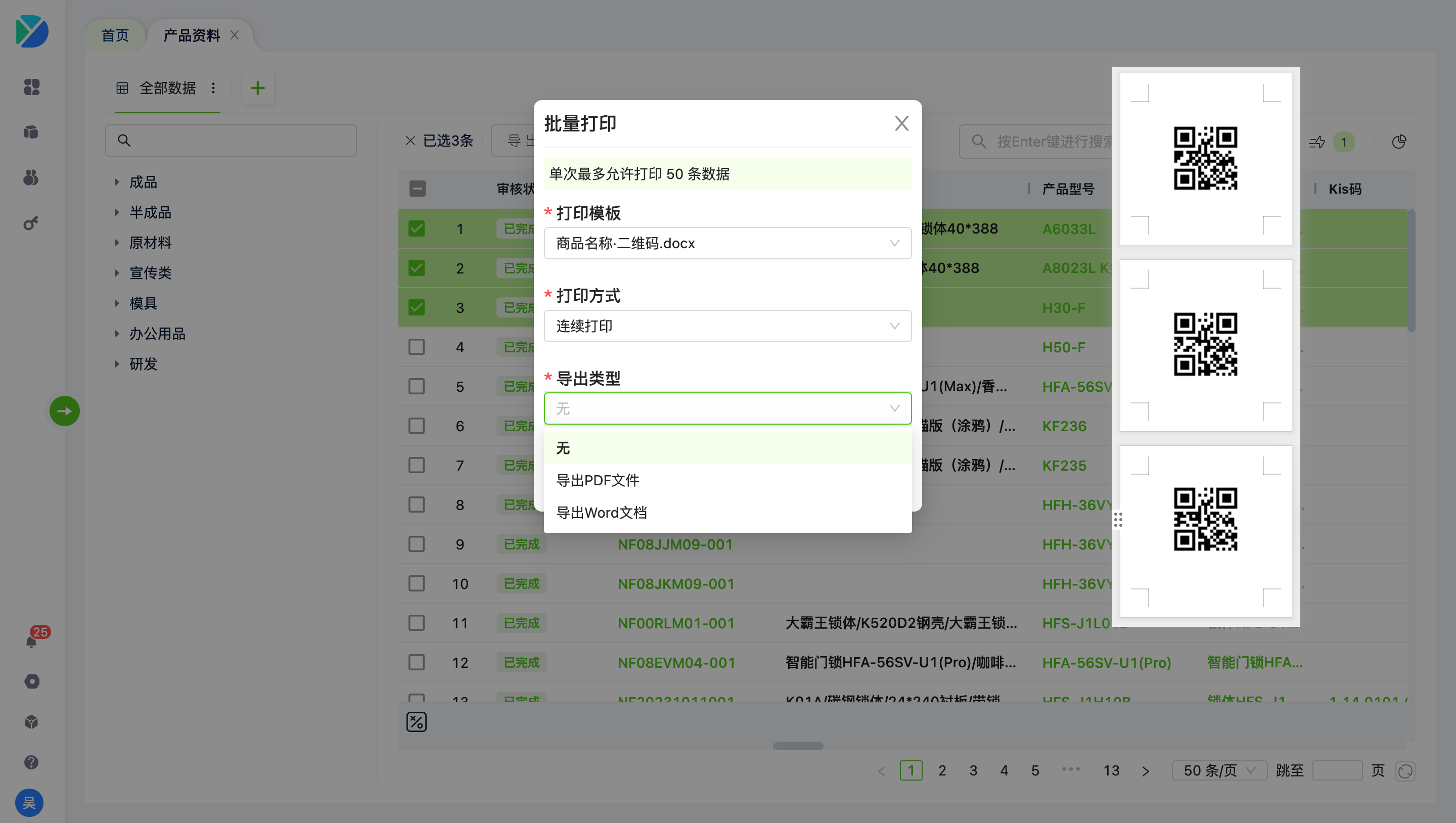
Task: Expand the 原材料 tree node
Action: (x=117, y=243)
